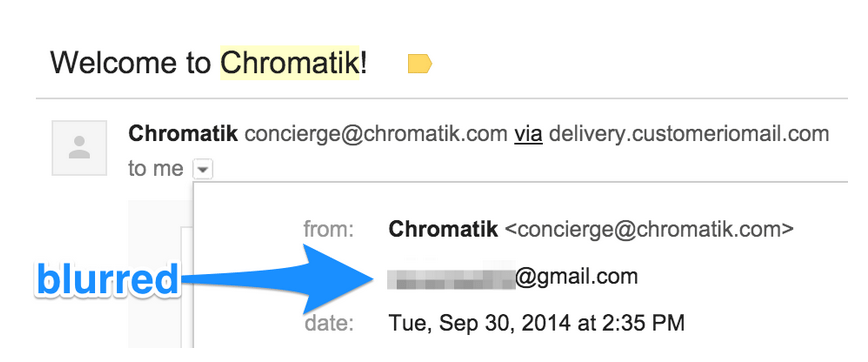The width and height of the screenshot is (868, 362).
Task: Click delivery.customeriomail.com mailing domain text
Action: 689,134
